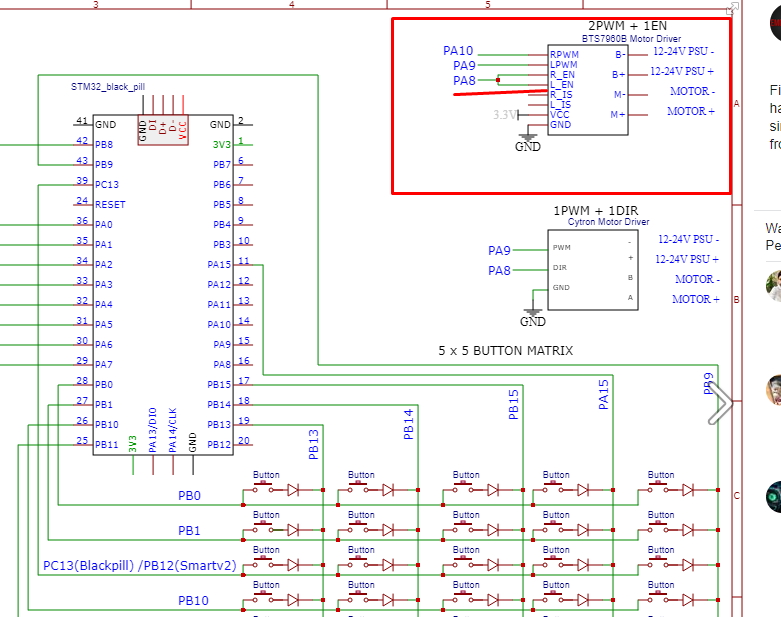The image size is (781, 617).
Task: Click the greyed 3.3V label near VCC
Action: coord(505,115)
